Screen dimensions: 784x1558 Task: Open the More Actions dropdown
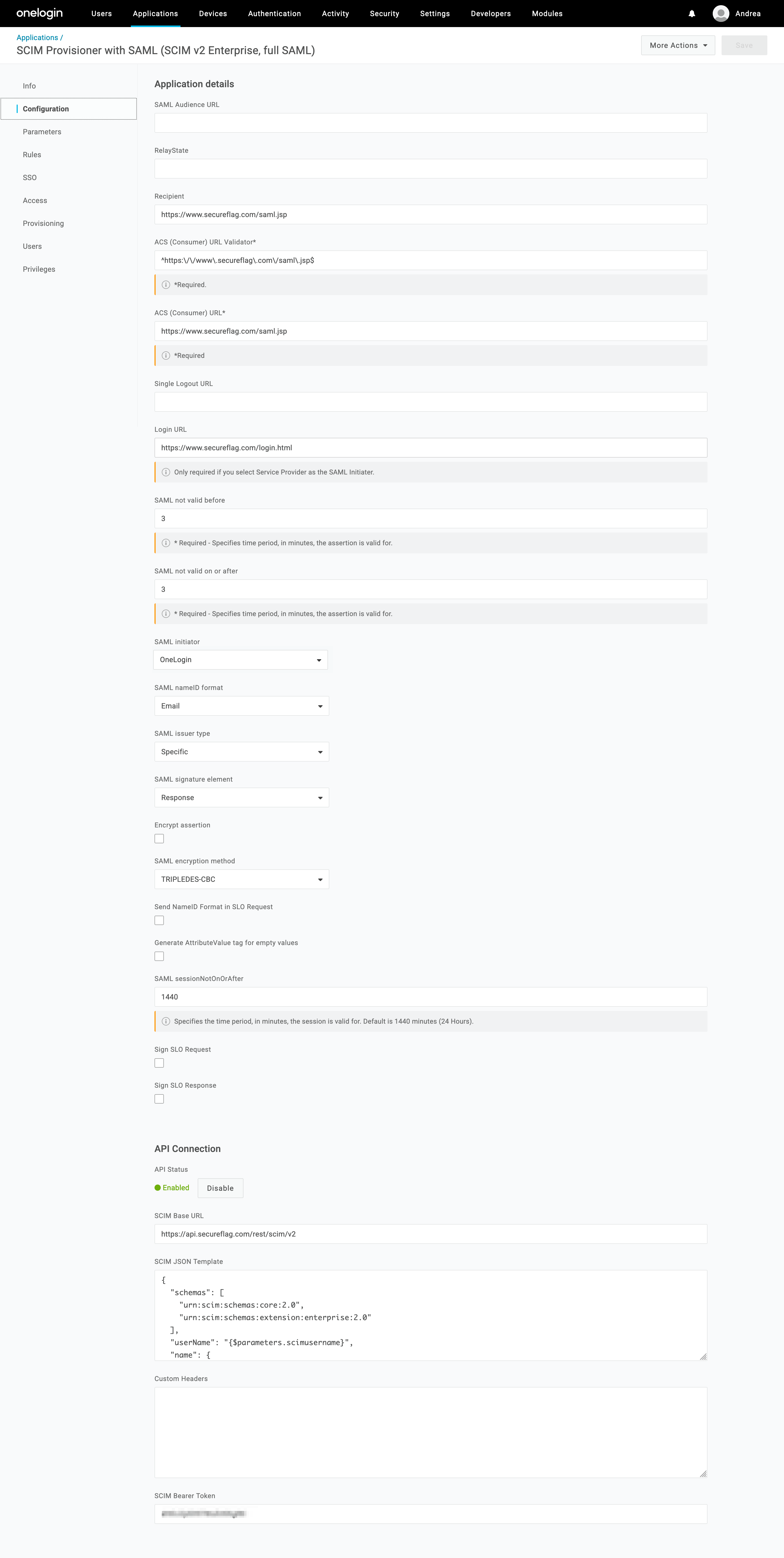pyautogui.click(x=678, y=45)
